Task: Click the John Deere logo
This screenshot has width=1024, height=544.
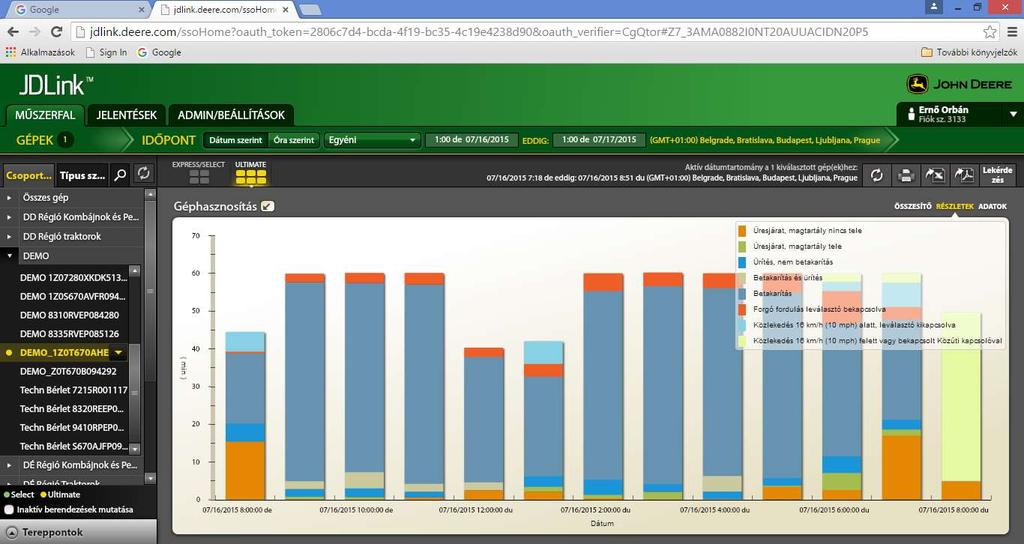Action: tap(959, 84)
